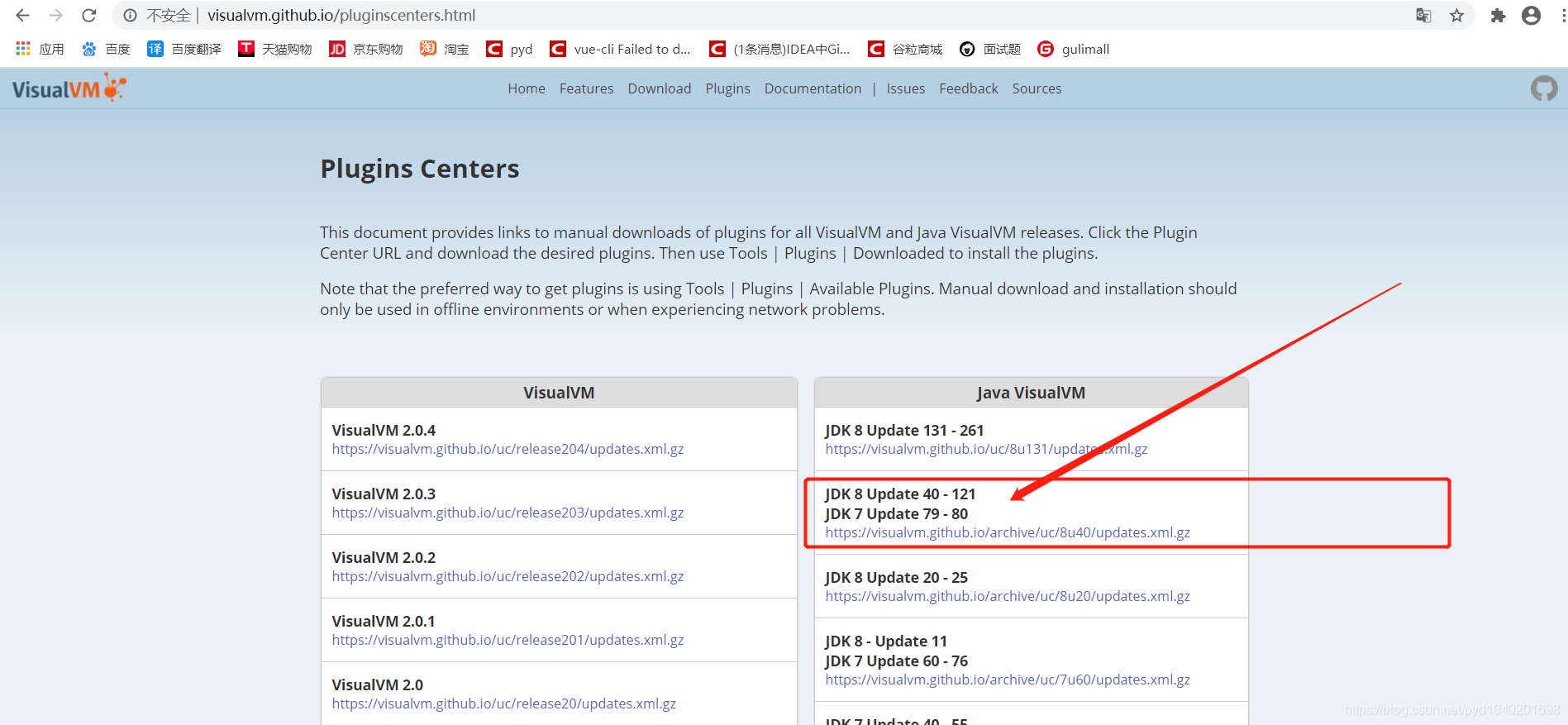
Task: Open the release203 updates.xml.gz link
Action: 508,513
